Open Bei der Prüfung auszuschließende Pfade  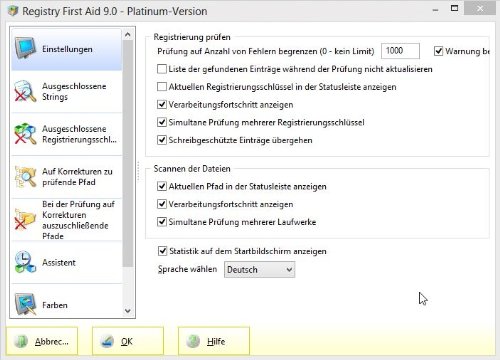67,220
